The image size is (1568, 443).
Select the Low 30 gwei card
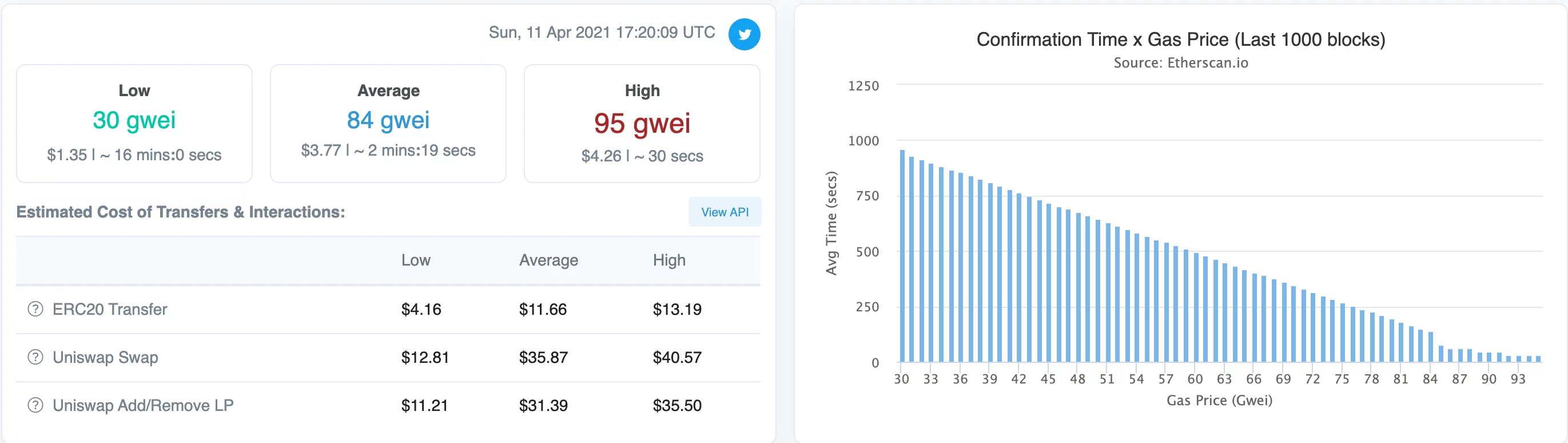(134, 123)
